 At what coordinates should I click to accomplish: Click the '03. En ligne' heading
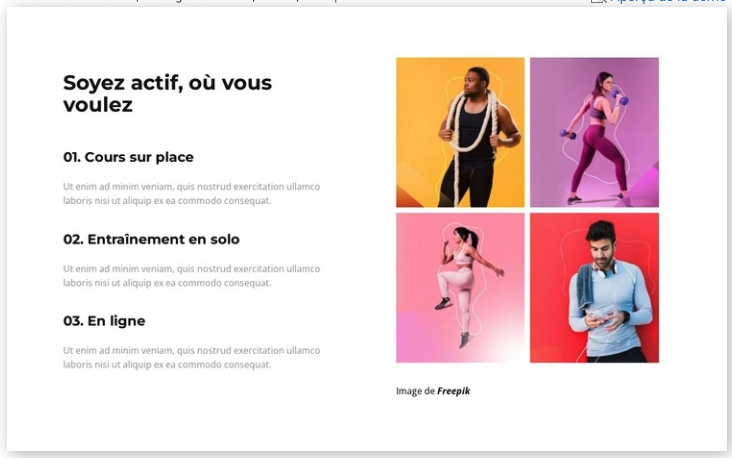[104, 321]
